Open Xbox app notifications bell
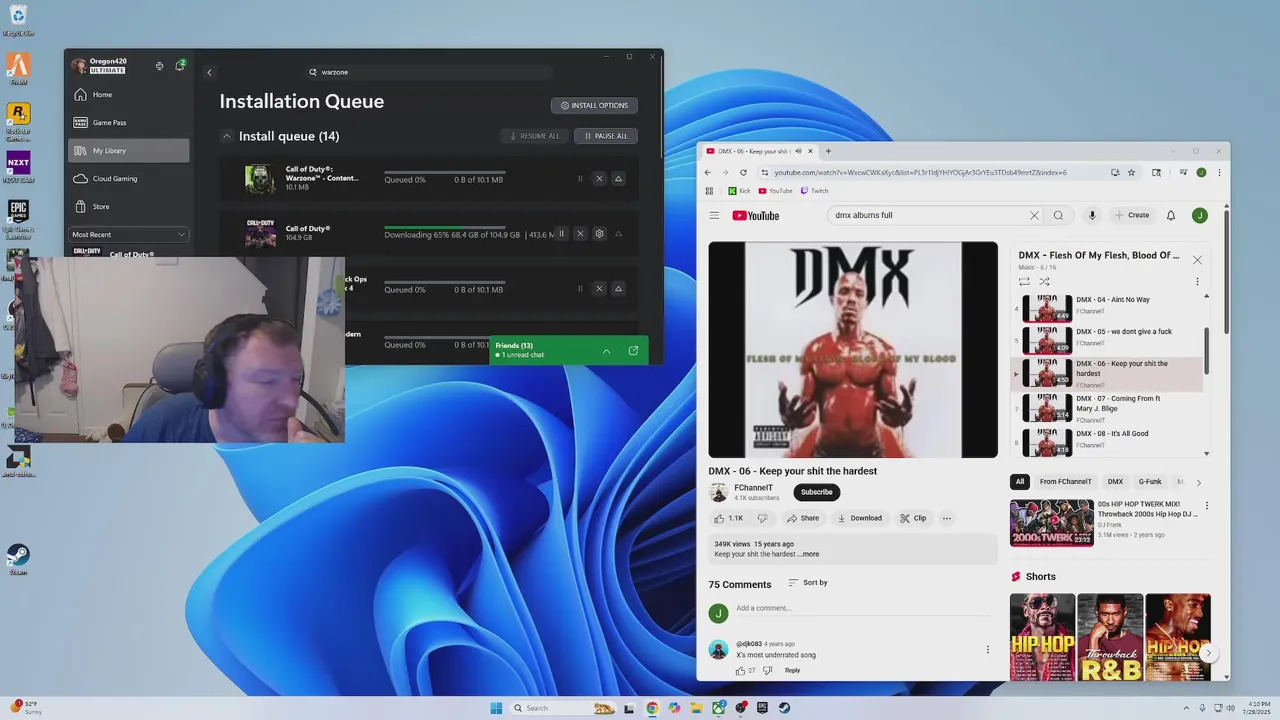The width and height of the screenshot is (1280, 720). coord(180,66)
